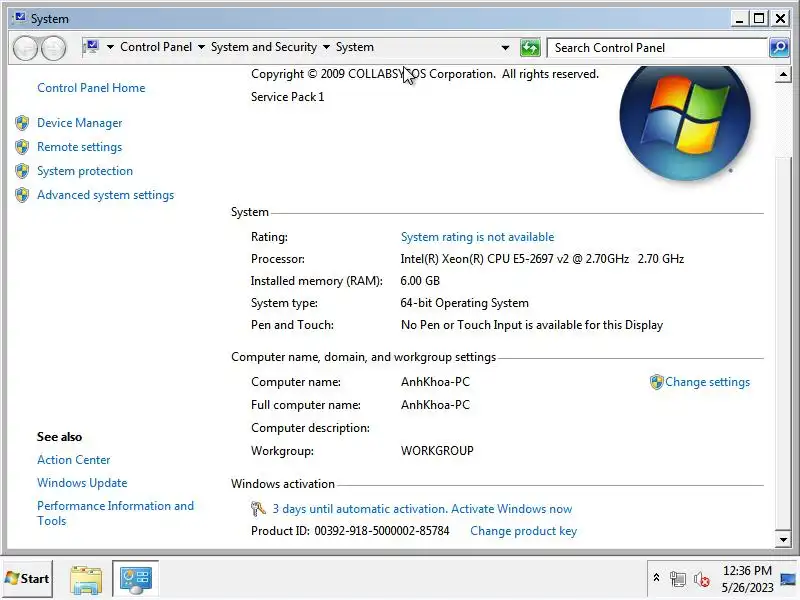Click the Control Panel taskbar icon

(x=136, y=579)
